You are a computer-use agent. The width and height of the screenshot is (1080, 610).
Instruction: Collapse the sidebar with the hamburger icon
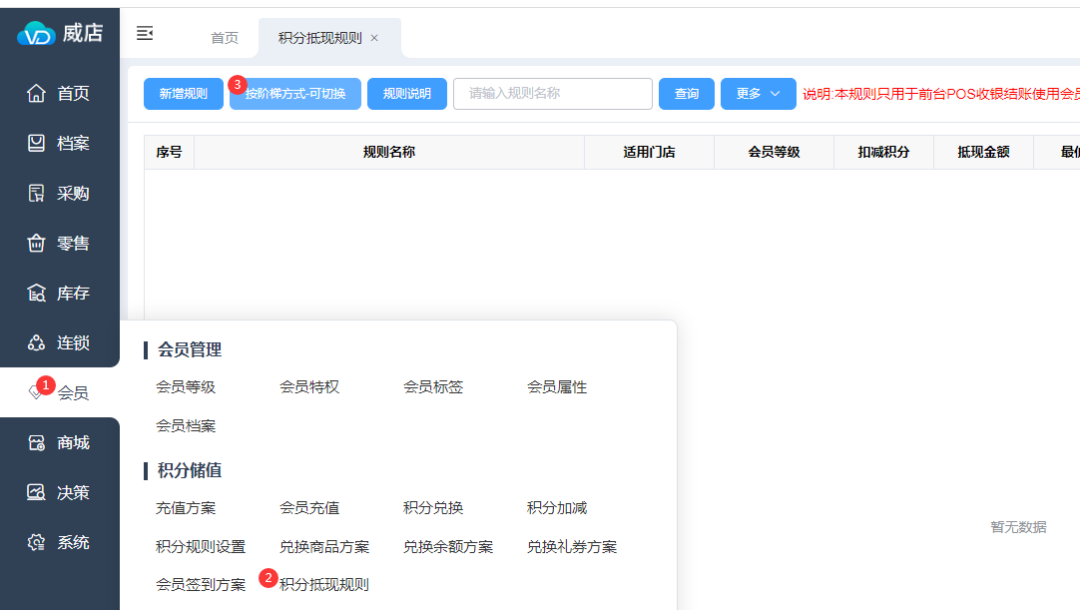(145, 34)
